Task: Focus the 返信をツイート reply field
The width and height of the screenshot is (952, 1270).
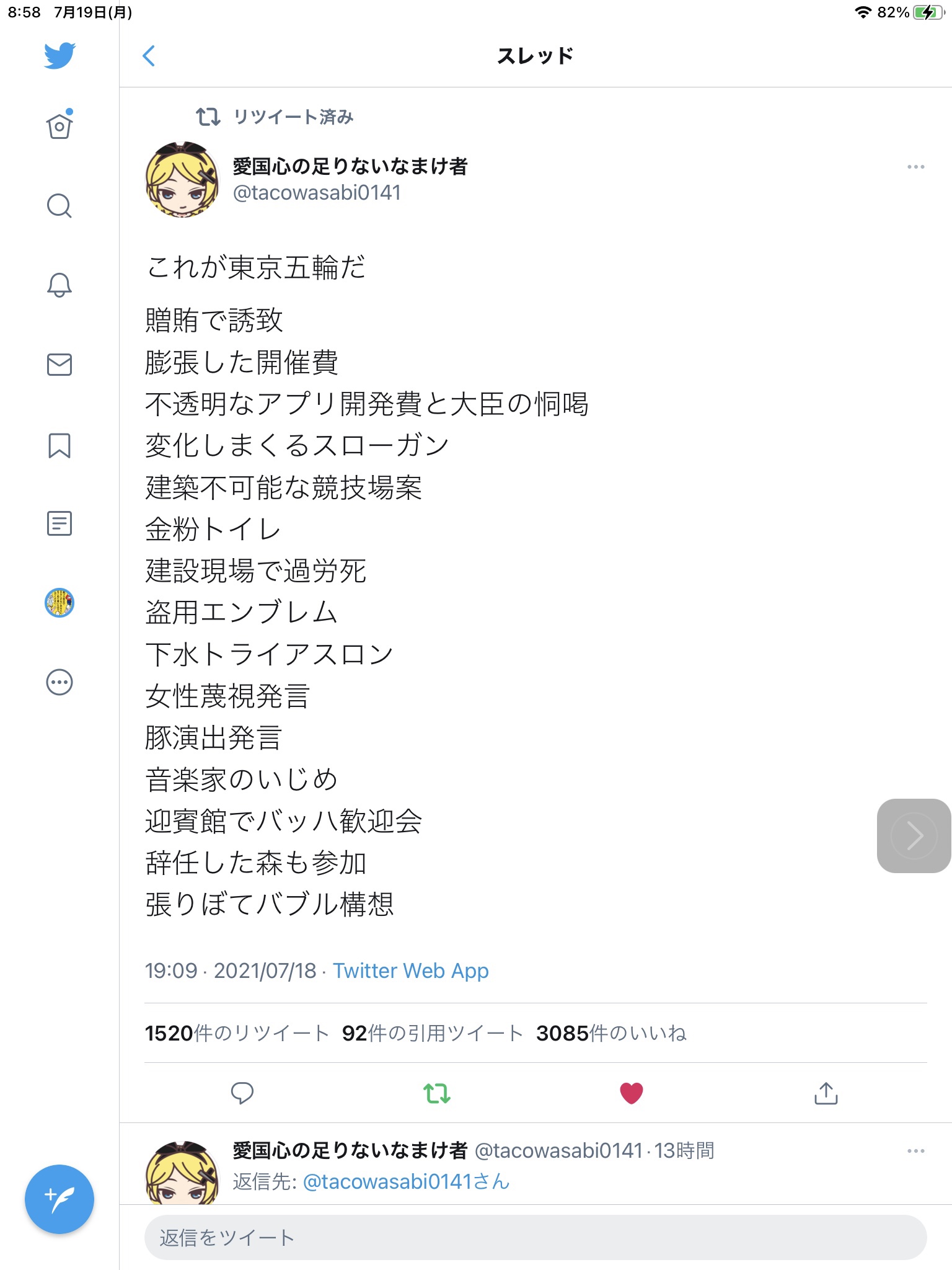Action: [535, 1237]
